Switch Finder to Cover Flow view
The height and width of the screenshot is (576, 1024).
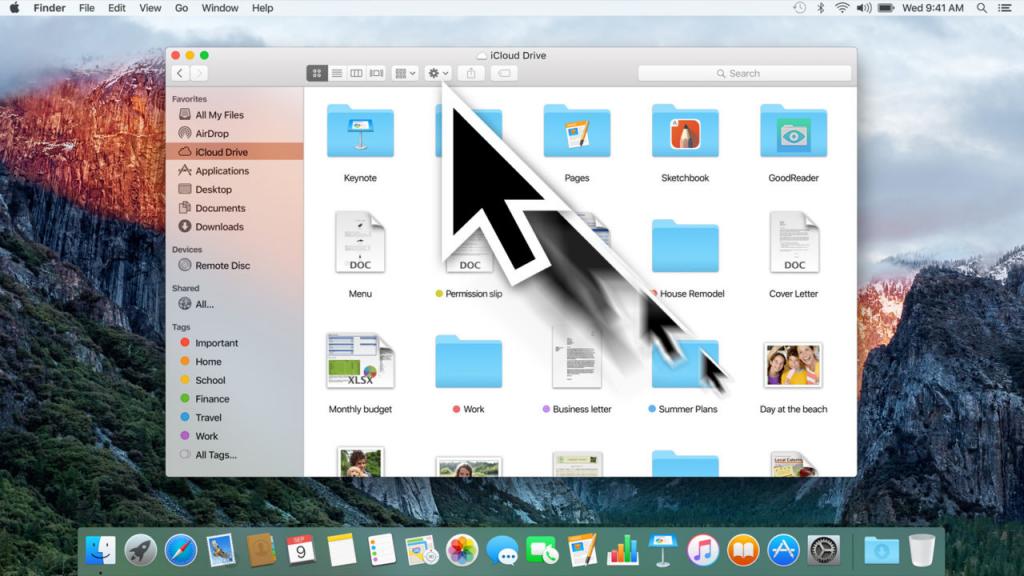coord(376,73)
